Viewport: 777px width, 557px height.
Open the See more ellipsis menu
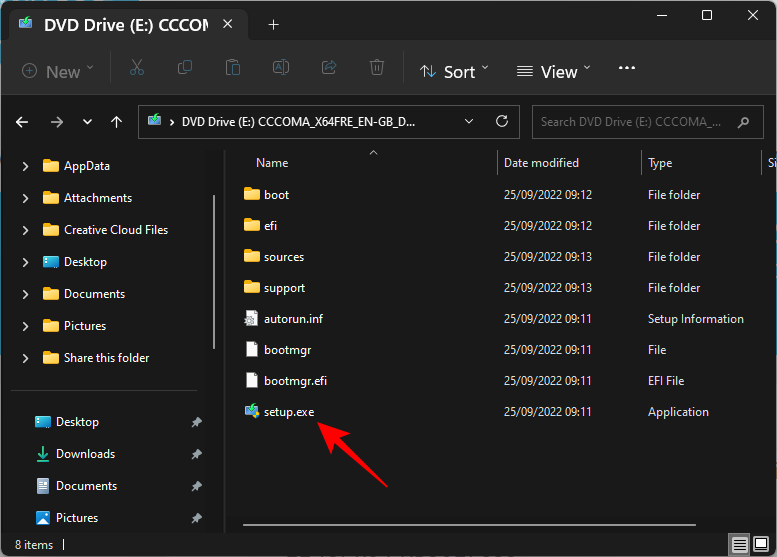[x=626, y=68]
